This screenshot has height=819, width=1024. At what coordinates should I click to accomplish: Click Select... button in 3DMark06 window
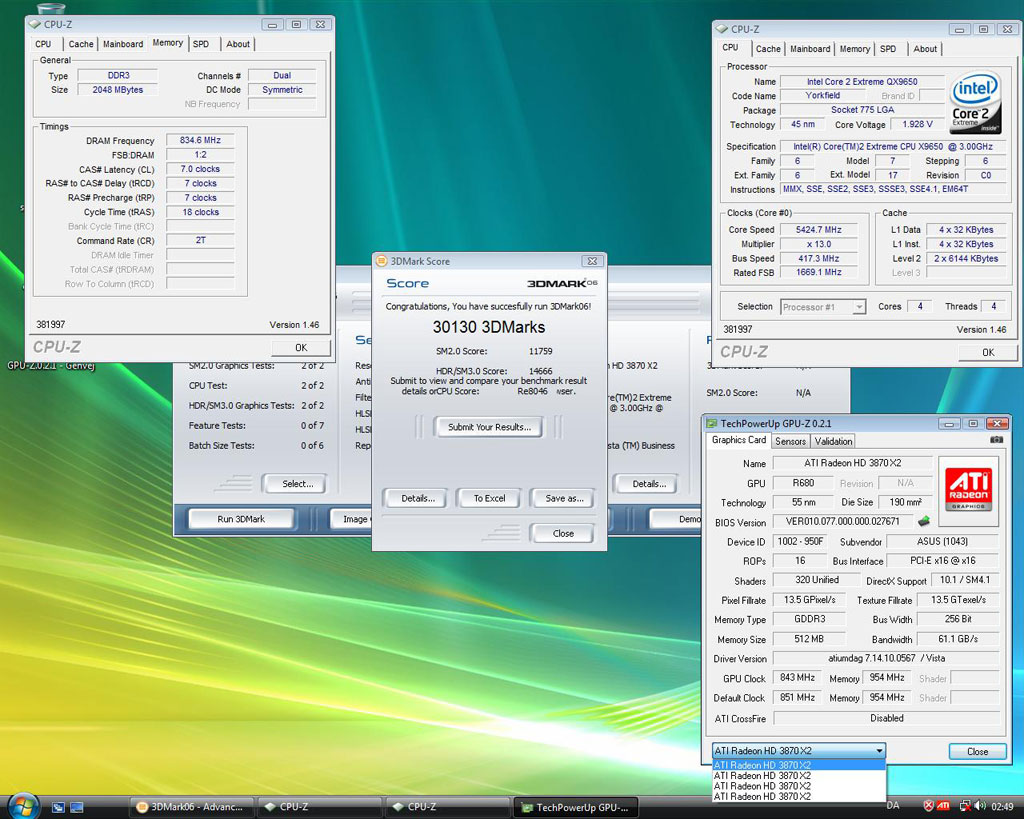click(297, 484)
